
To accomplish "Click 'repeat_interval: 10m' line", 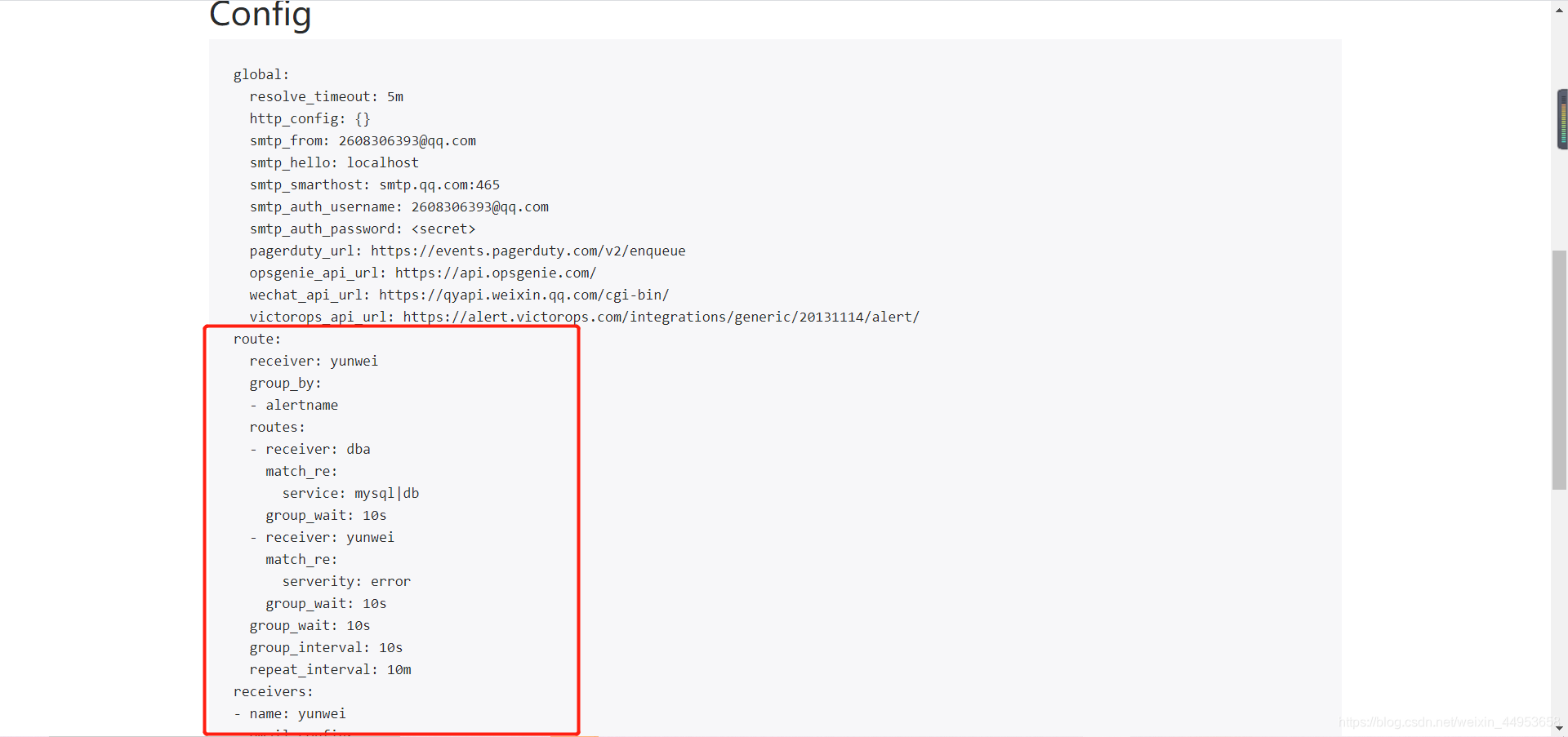I will click(x=331, y=669).
